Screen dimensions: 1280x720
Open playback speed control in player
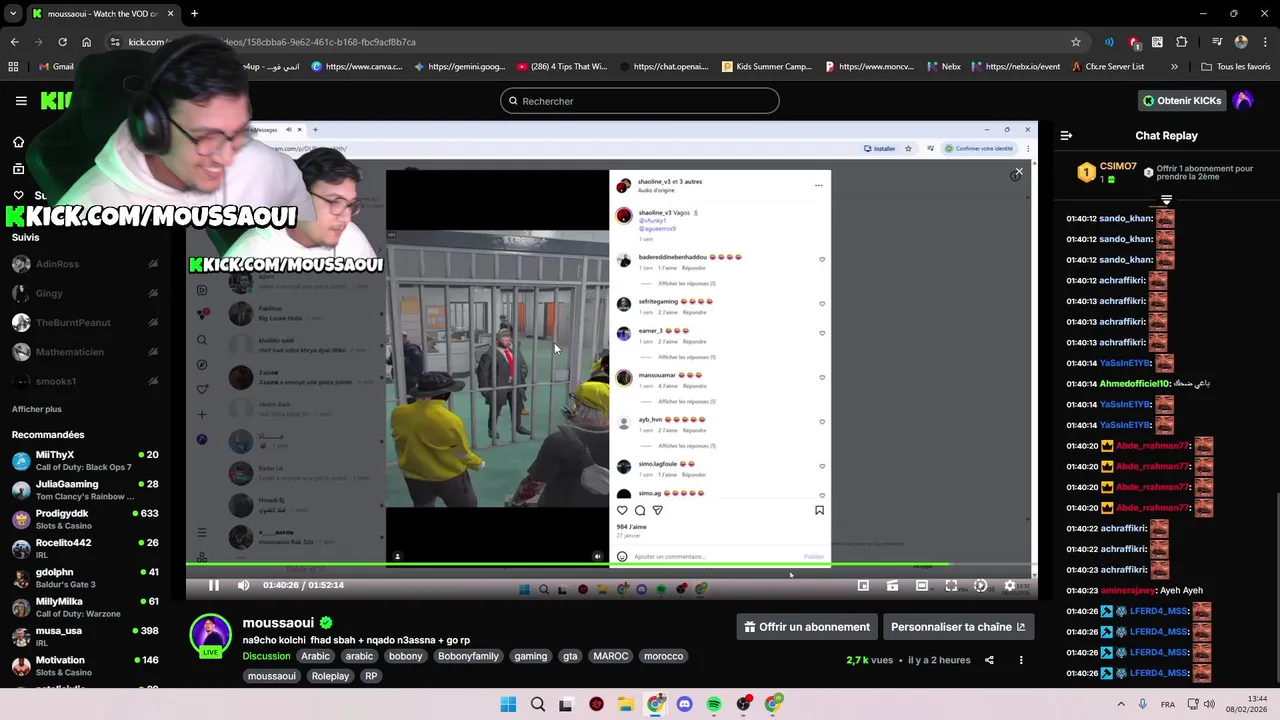tap(980, 586)
